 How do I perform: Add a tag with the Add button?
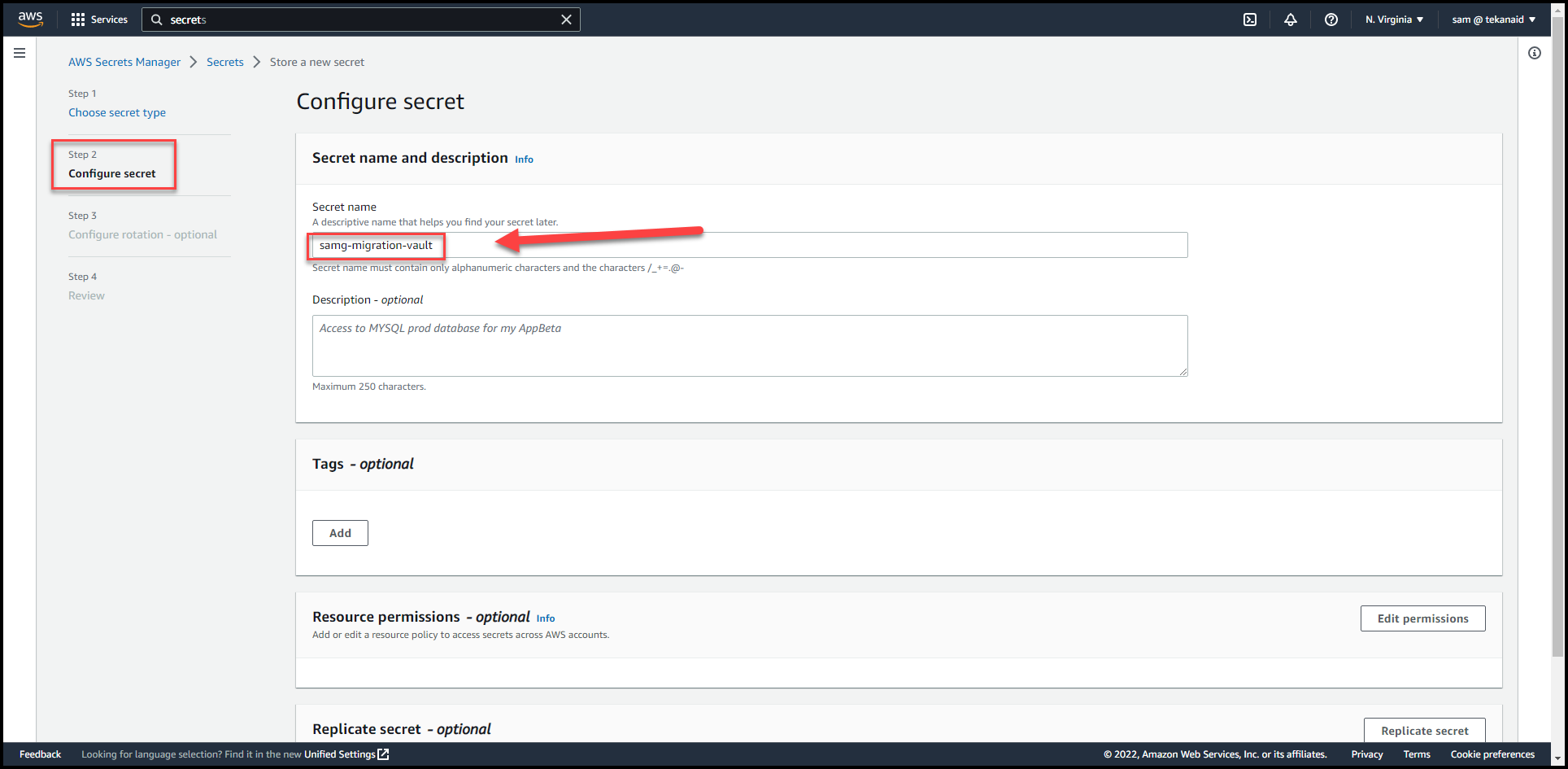tap(340, 532)
